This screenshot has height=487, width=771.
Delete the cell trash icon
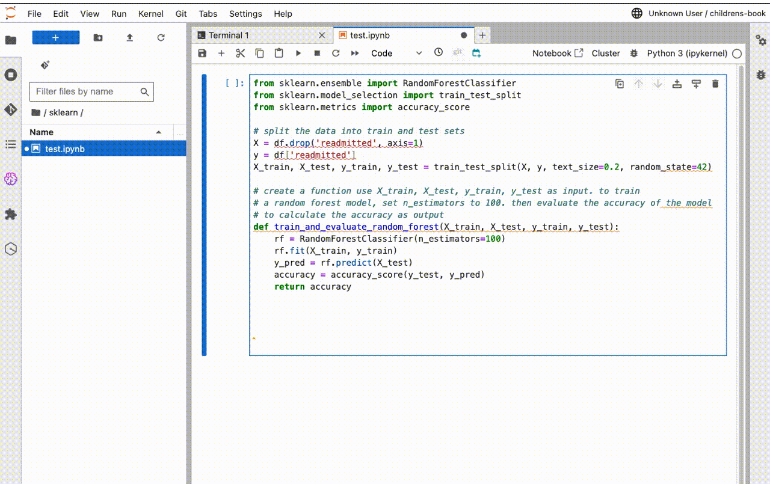[715, 84]
